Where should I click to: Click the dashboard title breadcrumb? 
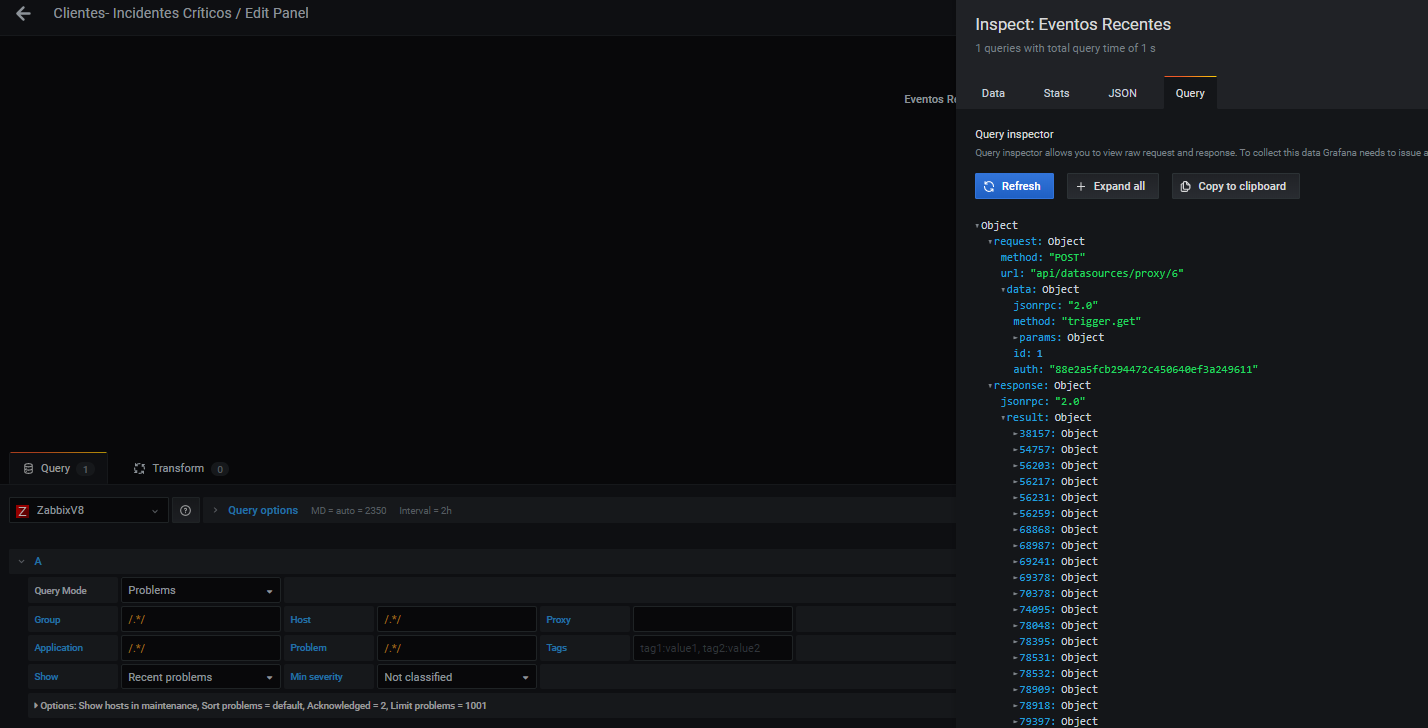pyautogui.click(x=181, y=14)
